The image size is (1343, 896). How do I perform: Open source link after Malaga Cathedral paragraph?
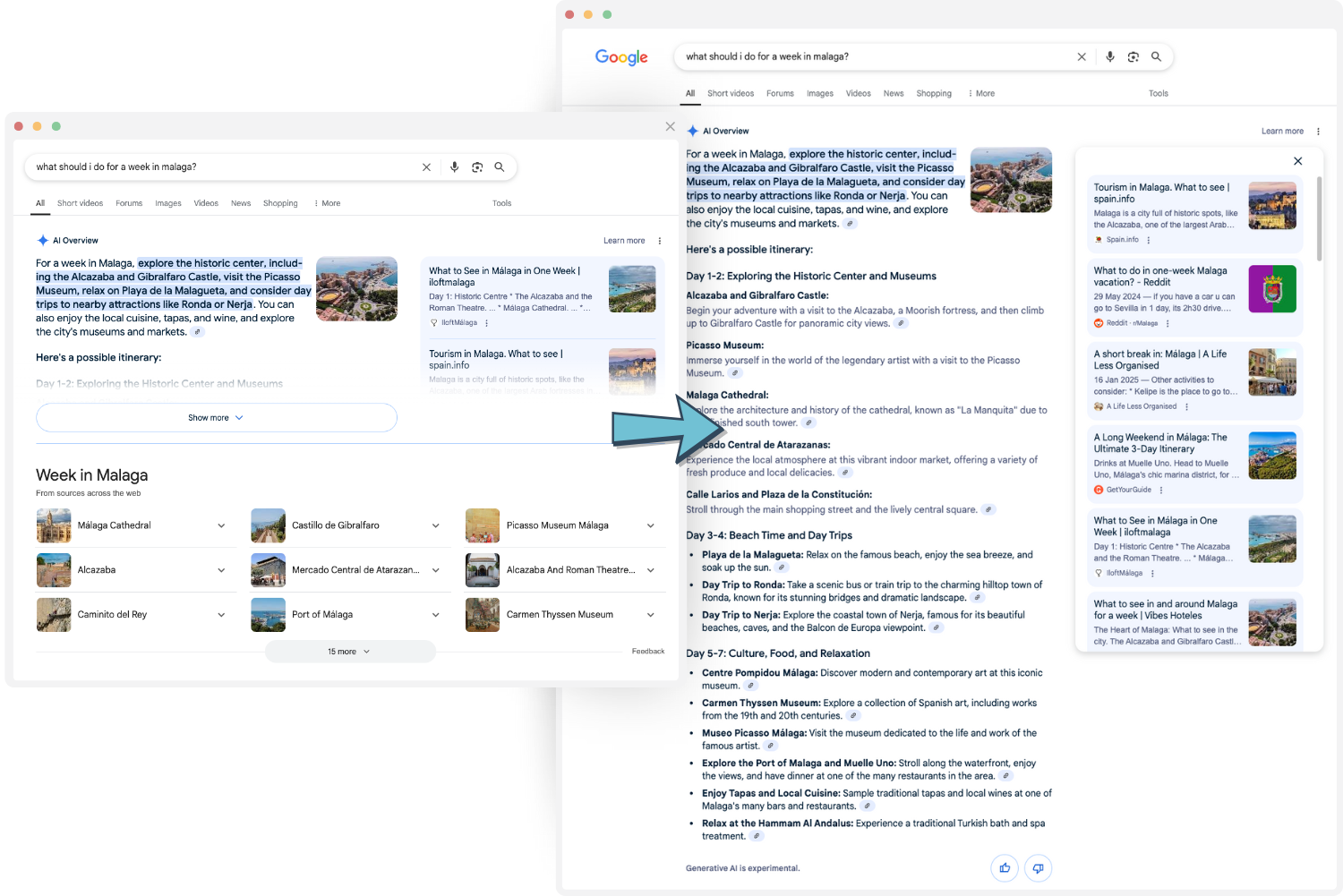tap(808, 423)
